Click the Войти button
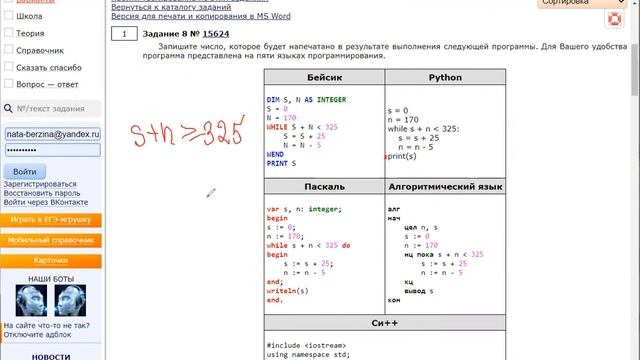640x360 pixels. pos(24,171)
